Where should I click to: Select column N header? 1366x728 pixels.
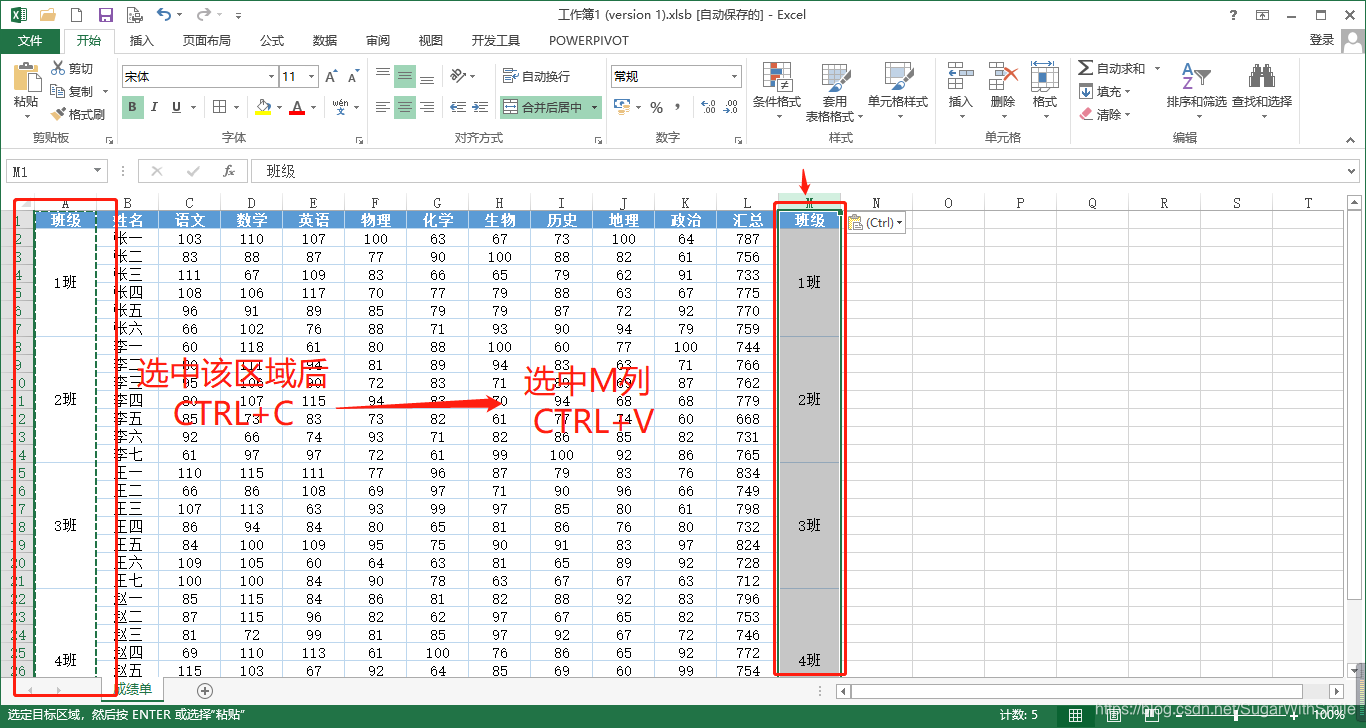tap(876, 203)
